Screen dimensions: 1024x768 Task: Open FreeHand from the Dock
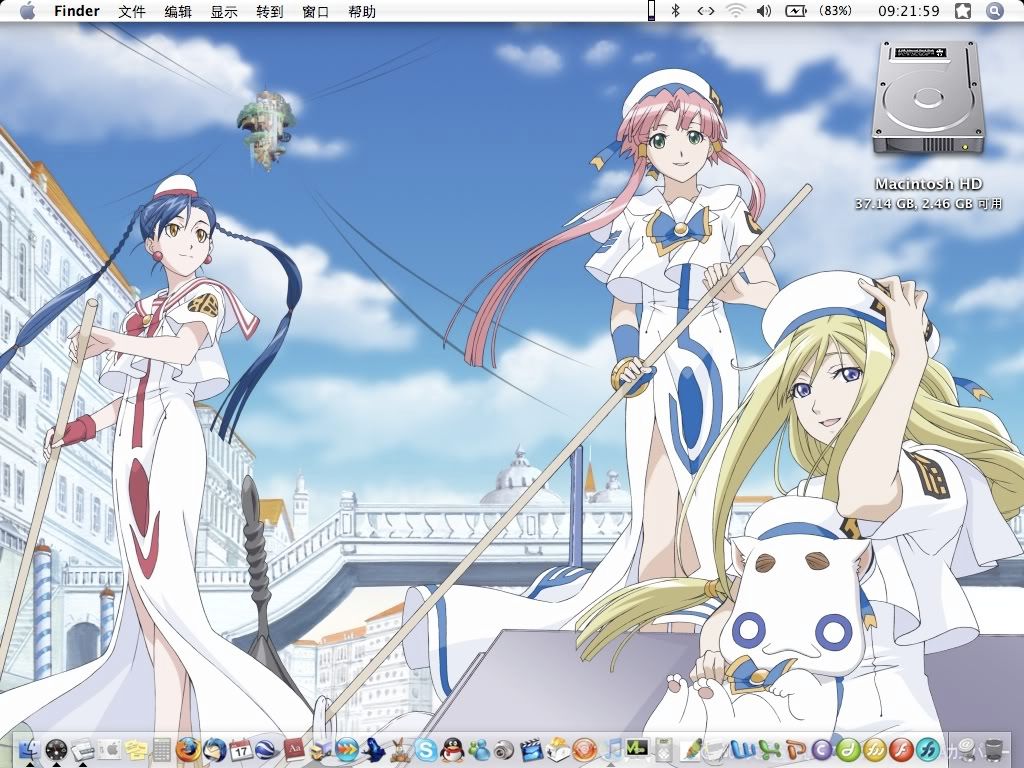point(927,750)
